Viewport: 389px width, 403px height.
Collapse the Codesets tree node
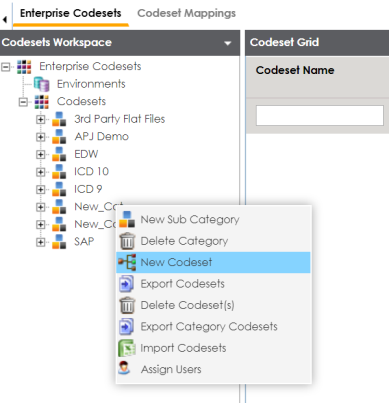pos(23,102)
